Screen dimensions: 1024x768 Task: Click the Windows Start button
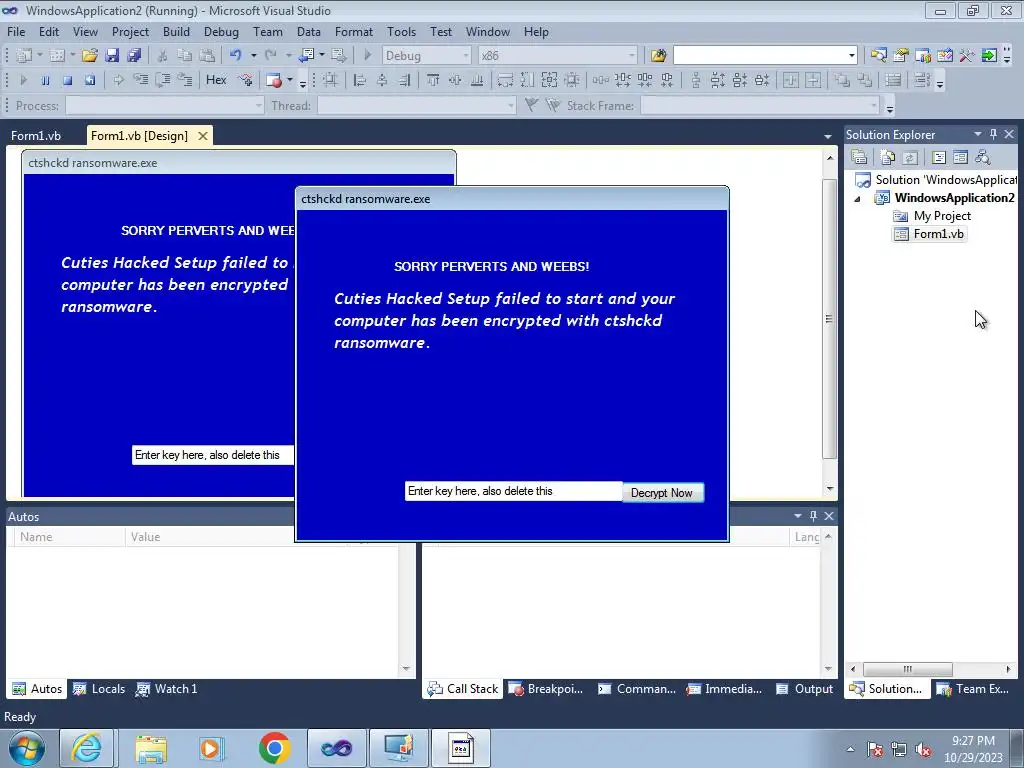point(27,748)
